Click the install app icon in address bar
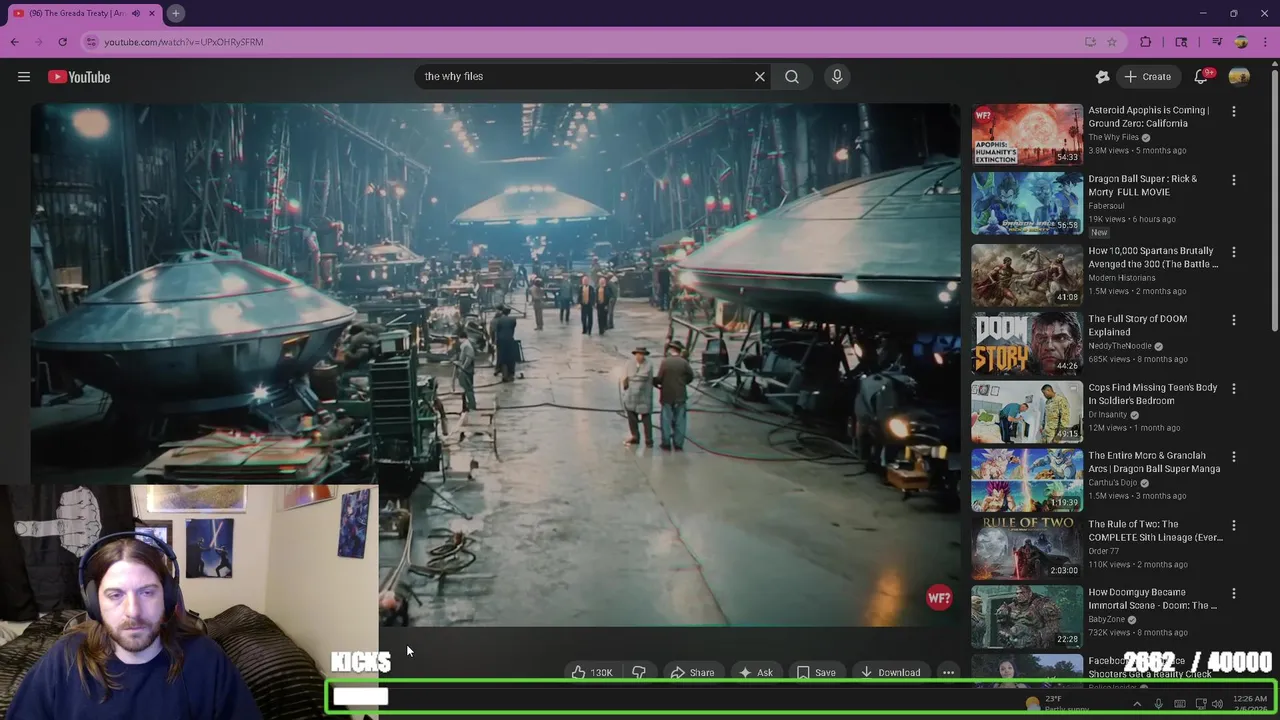Screen dimensions: 1280x720 pyautogui.click(x=1090, y=42)
